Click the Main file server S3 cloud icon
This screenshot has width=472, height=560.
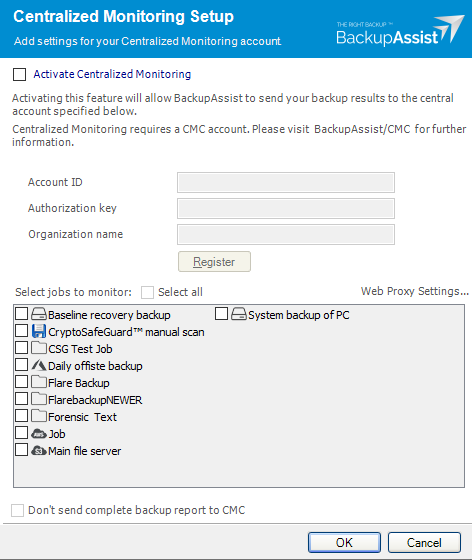(39, 451)
